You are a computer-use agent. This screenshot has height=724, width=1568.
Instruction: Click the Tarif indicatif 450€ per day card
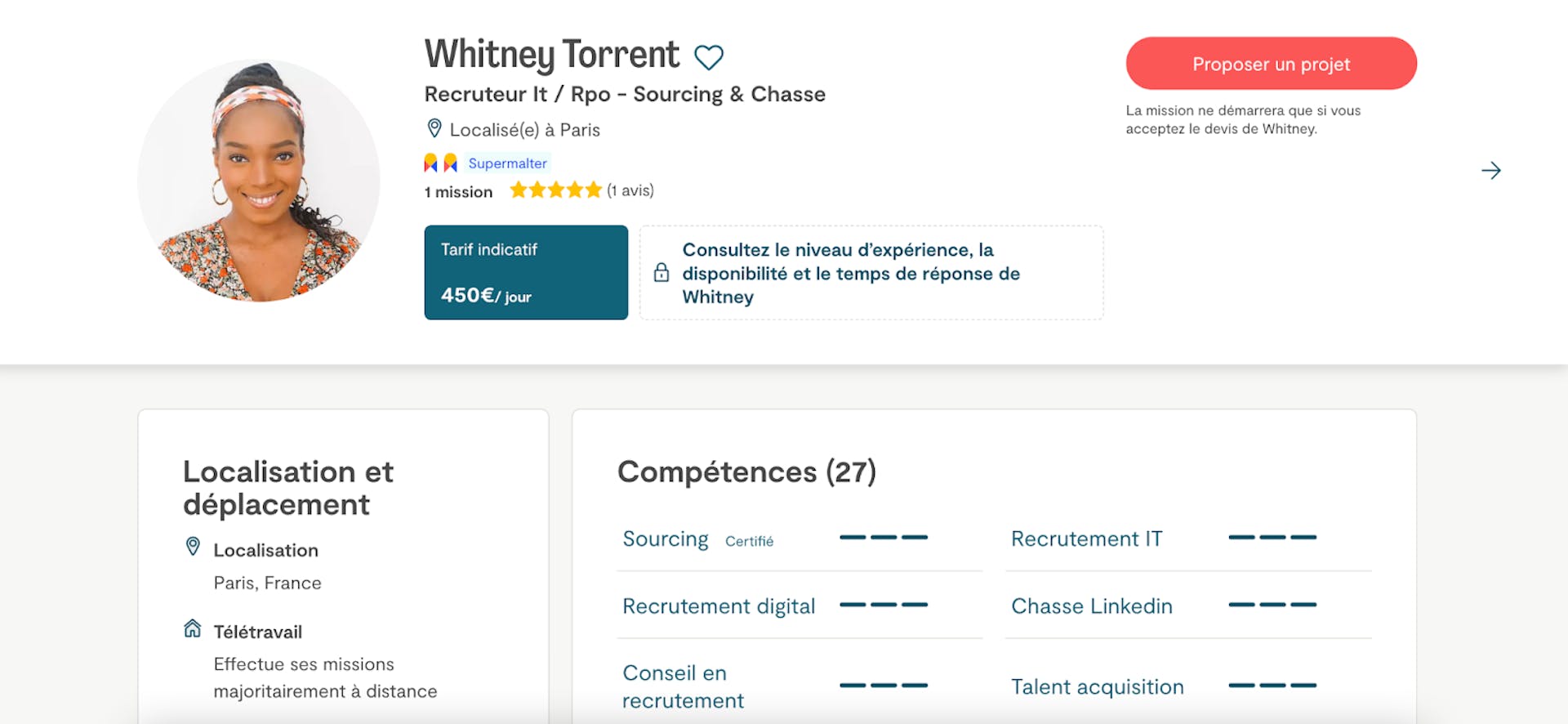tap(526, 272)
